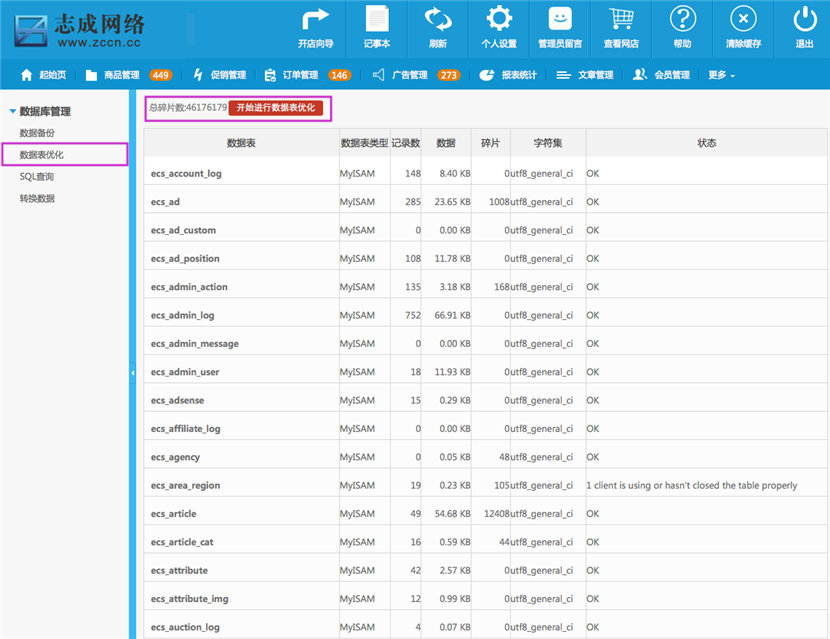Click the 字符集 column header

click(x=548, y=143)
